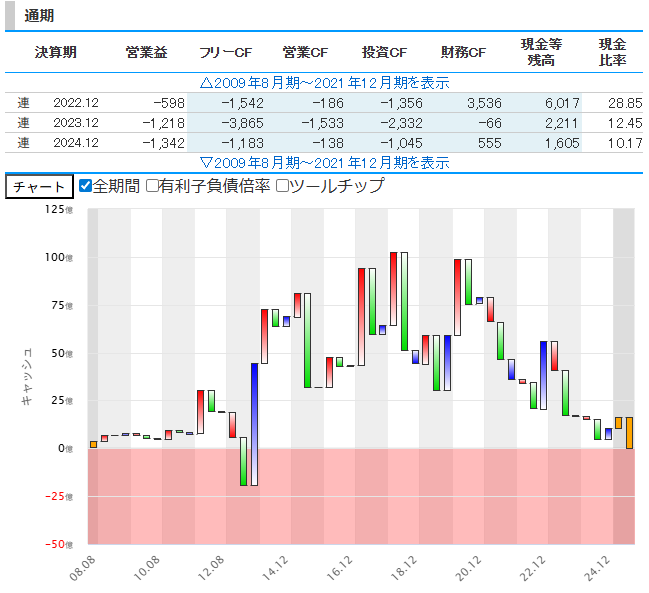Click cash ratio value 28.85
The width and height of the screenshot is (649, 593).
(625, 103)
